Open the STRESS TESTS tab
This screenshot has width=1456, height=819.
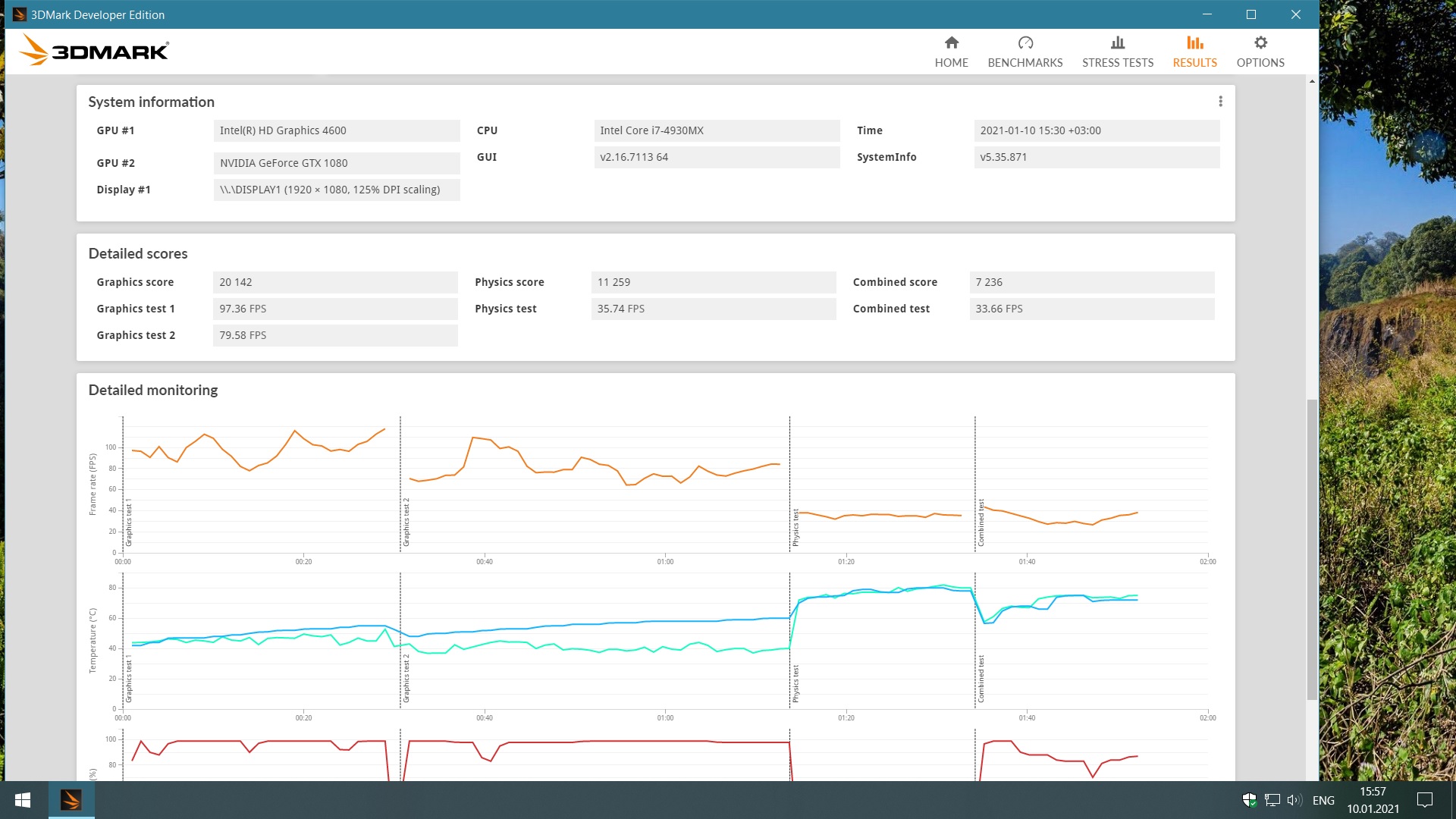click(1117, 52)
